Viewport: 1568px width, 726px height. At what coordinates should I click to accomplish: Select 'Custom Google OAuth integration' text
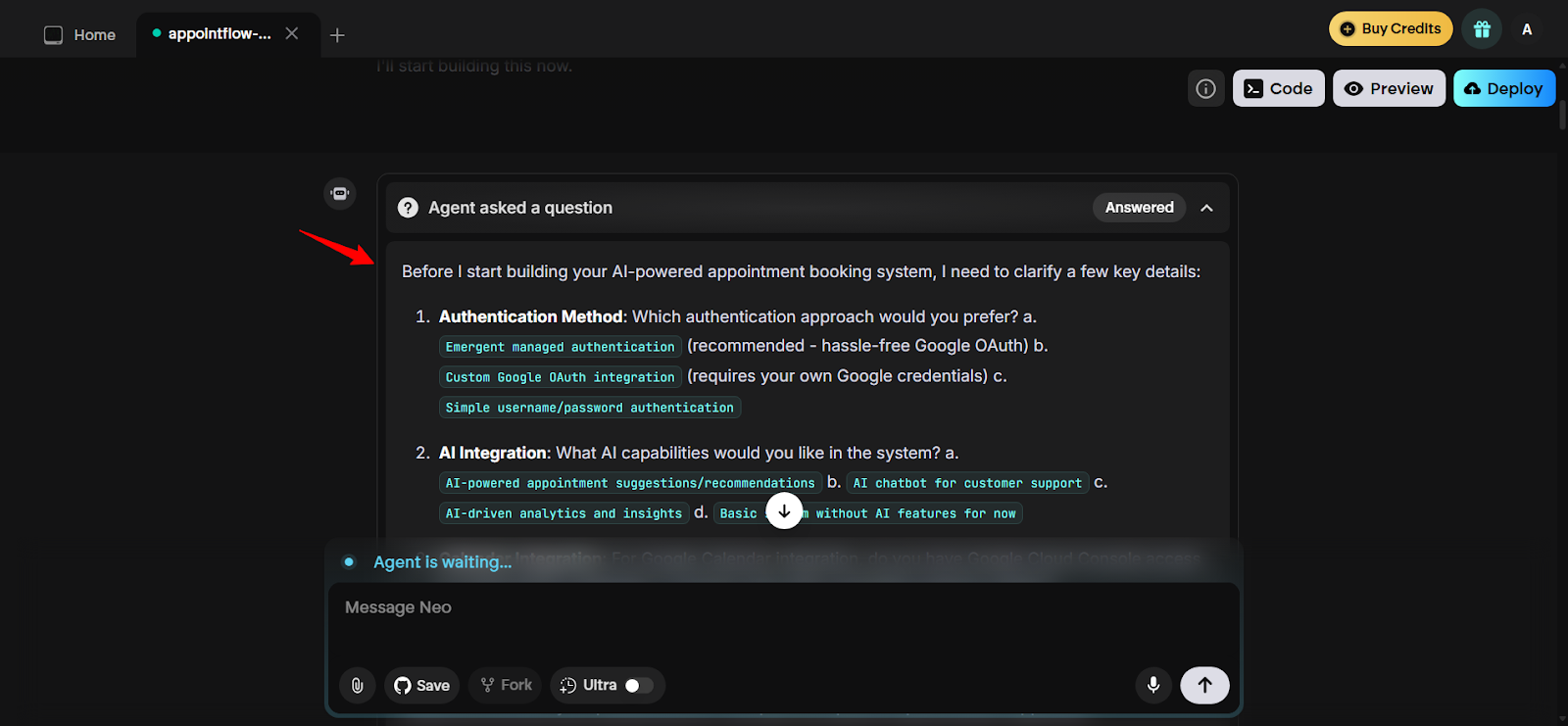560,377
